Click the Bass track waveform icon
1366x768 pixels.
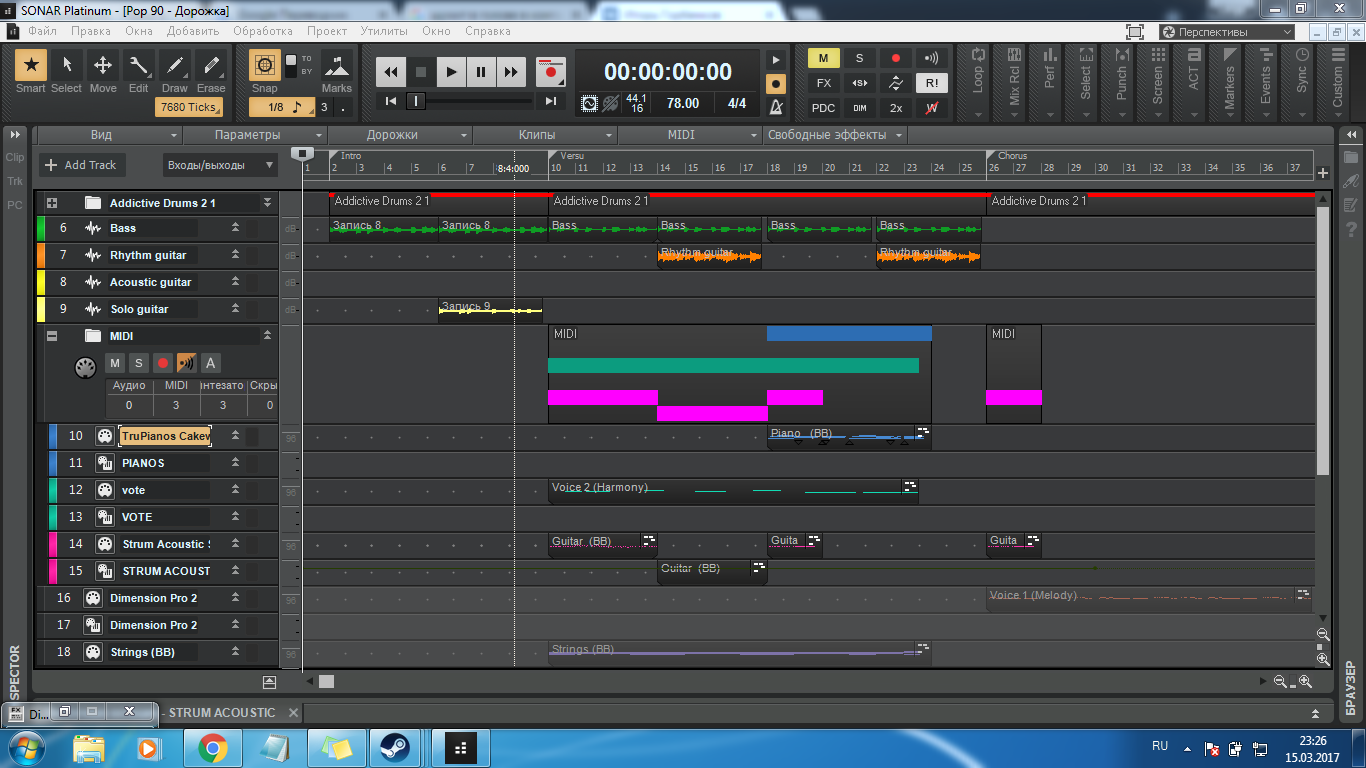[93, 229]
